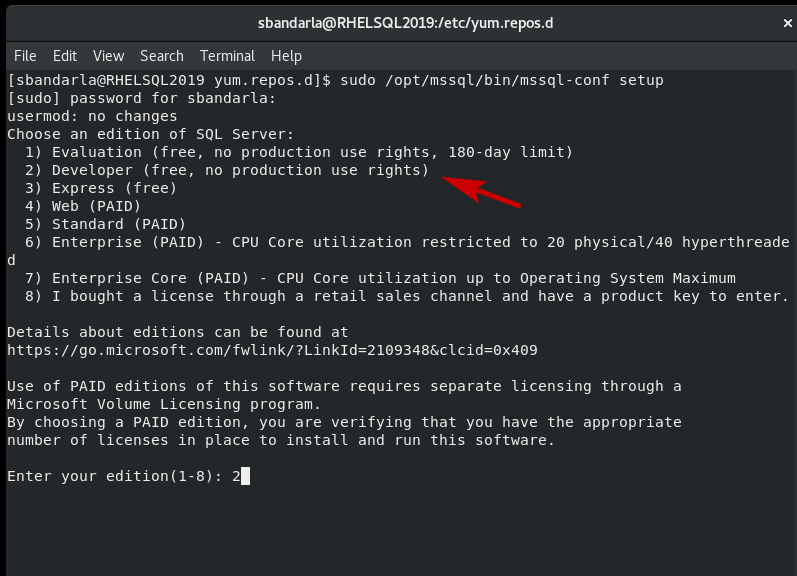This screenshot has width=797, height=576.
Task: Click the go.microsoft.com fwlink URL
Action: pos(272,350)
